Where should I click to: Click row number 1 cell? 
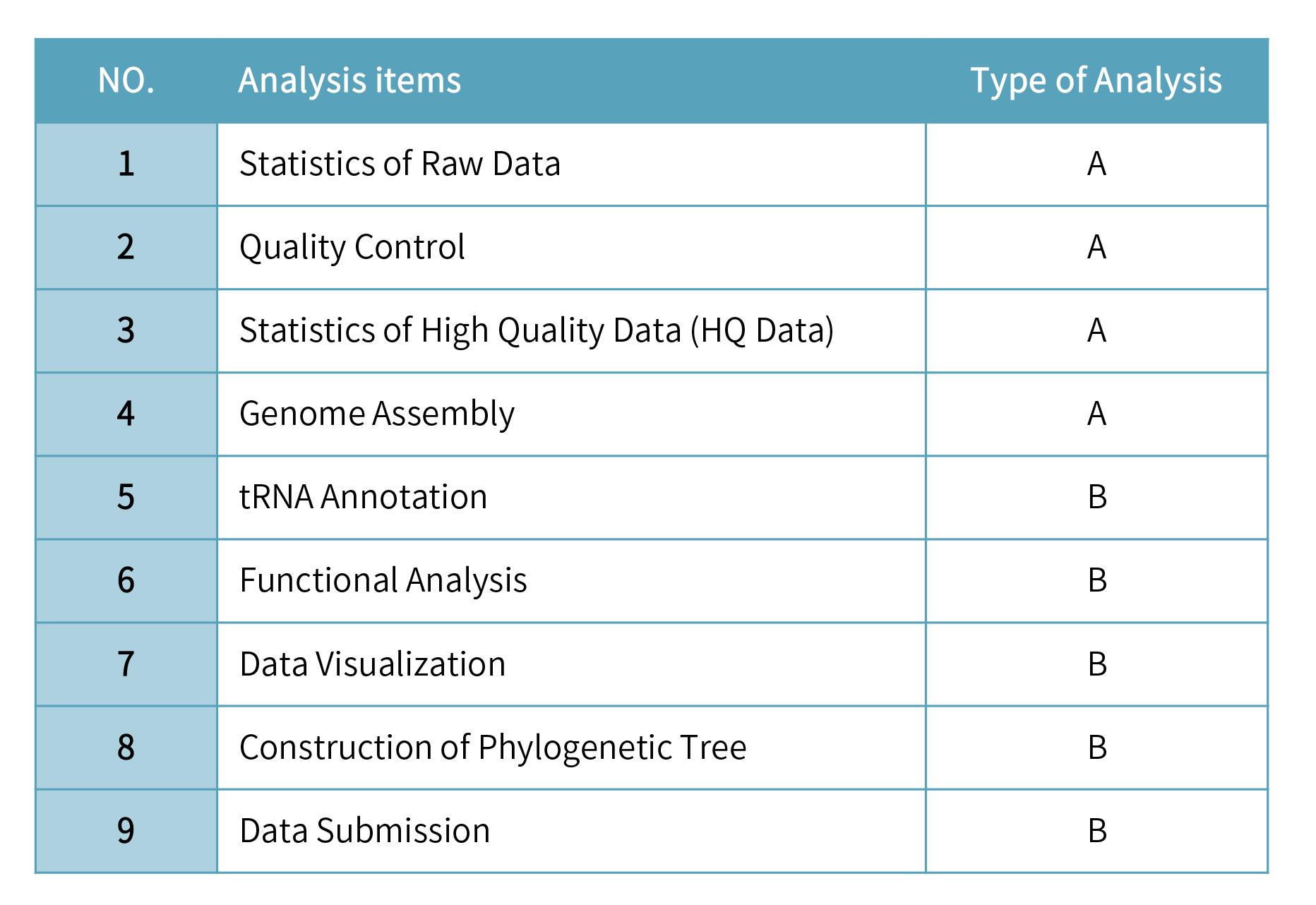[x=126, y=164]
